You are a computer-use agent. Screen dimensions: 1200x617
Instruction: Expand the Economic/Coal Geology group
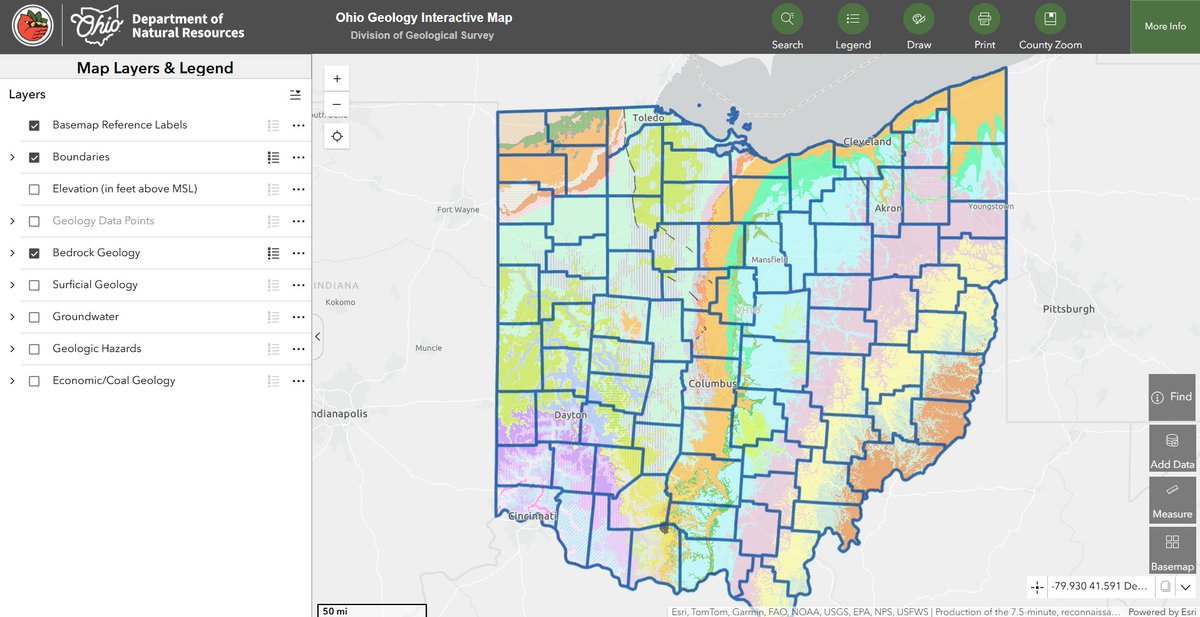(x=12, y=381)
